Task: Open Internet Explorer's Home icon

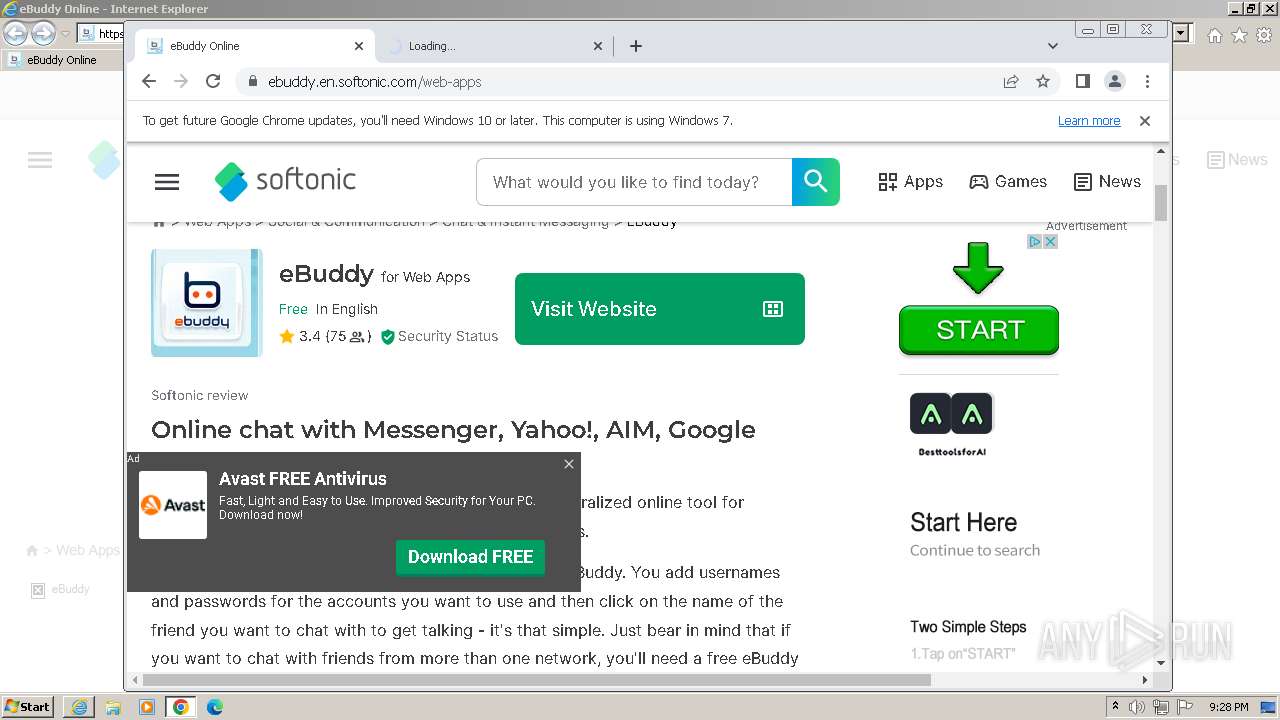Action: click(x=1214, y=35)
